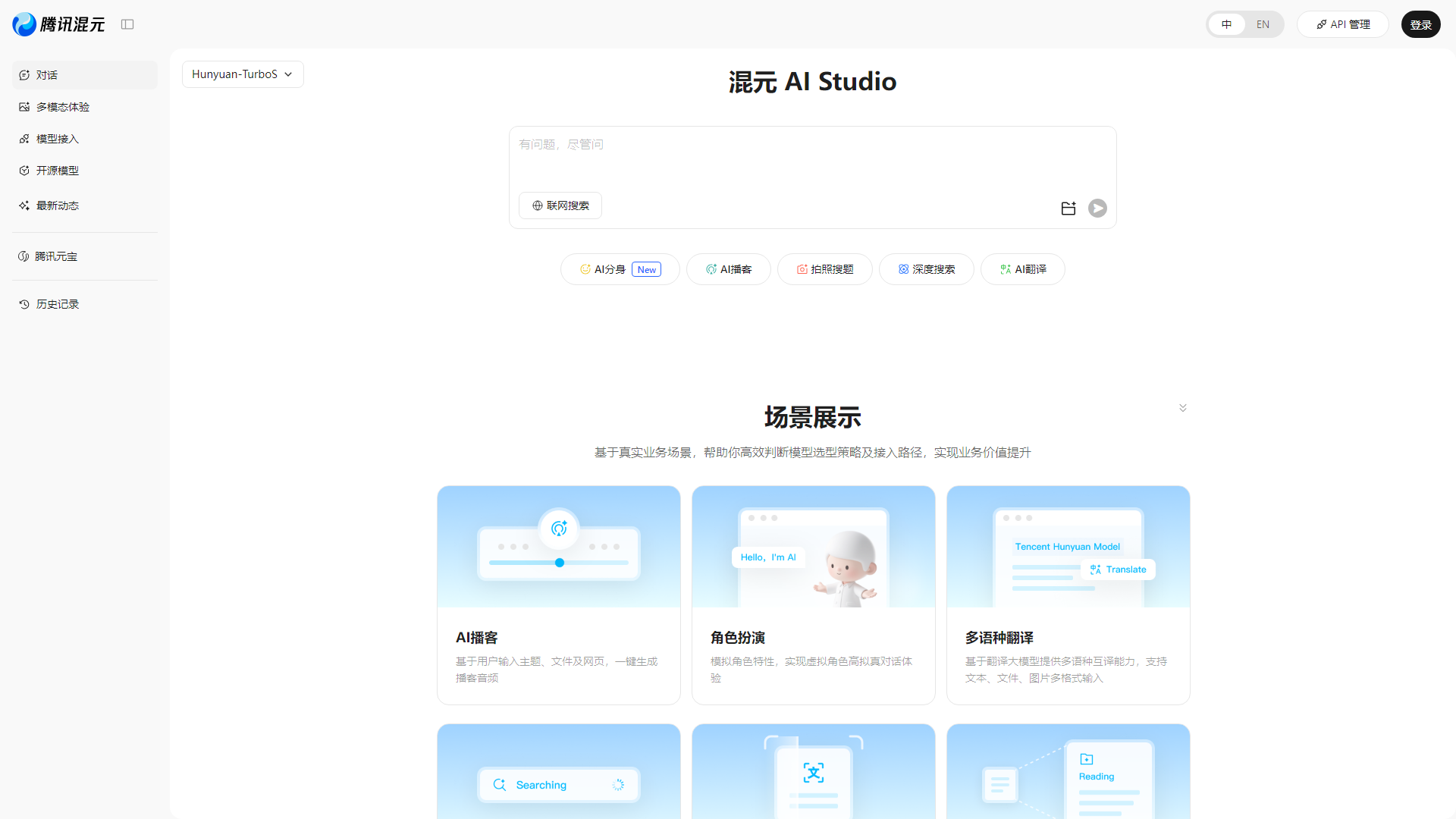Collapse the 场景展示 section chevron
The width and height of the screenshot is (1456, 819).
(1183, 407)
